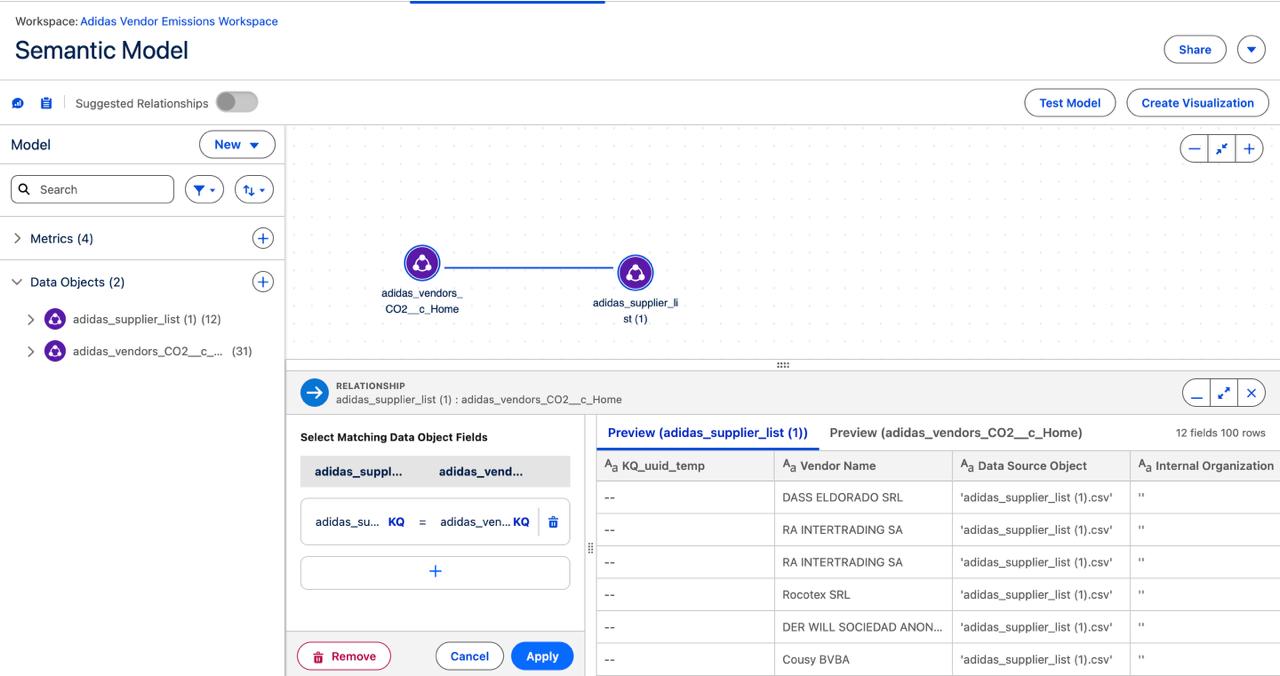Open the dropdown arrow next to Share

[1251, 49]
